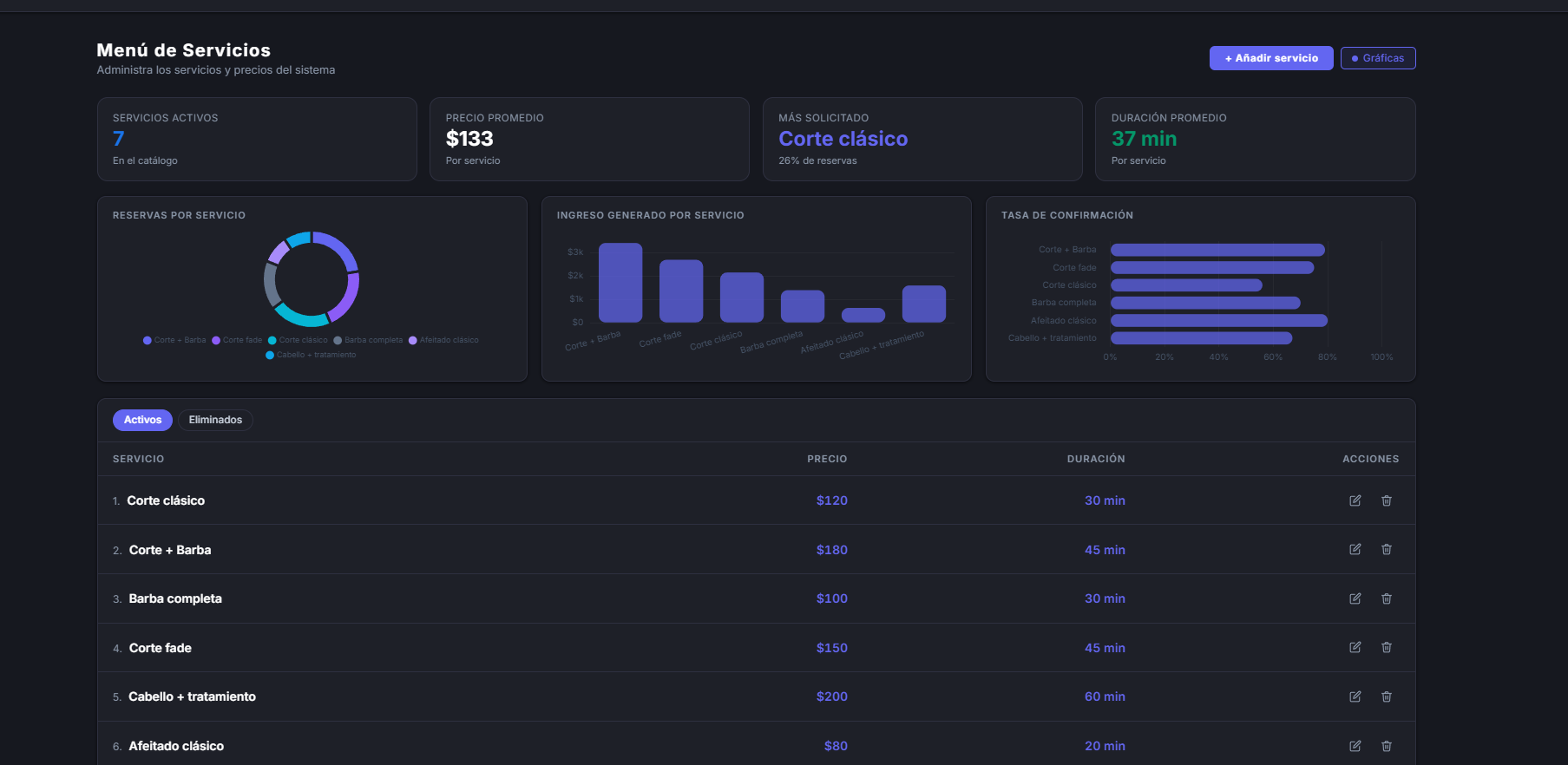
Task: Click trash icon for Barba completa
Action: [1387, 598]
